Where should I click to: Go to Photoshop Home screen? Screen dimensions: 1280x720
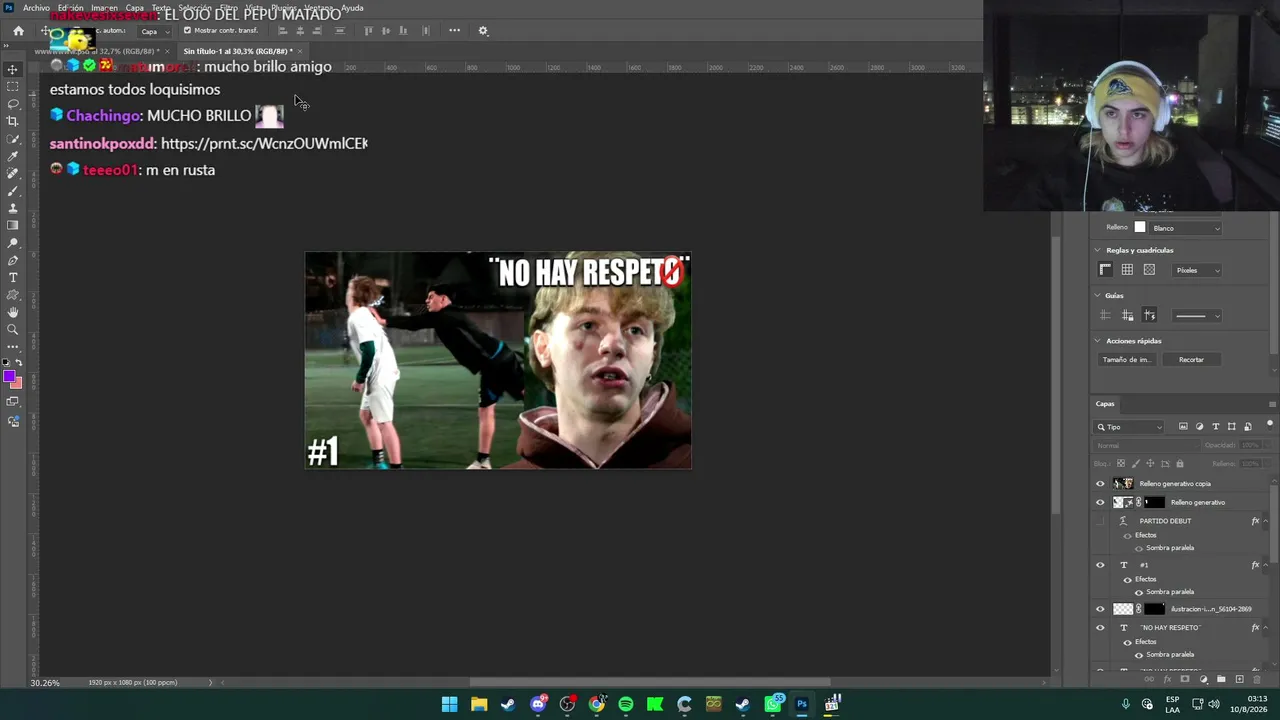18,31
